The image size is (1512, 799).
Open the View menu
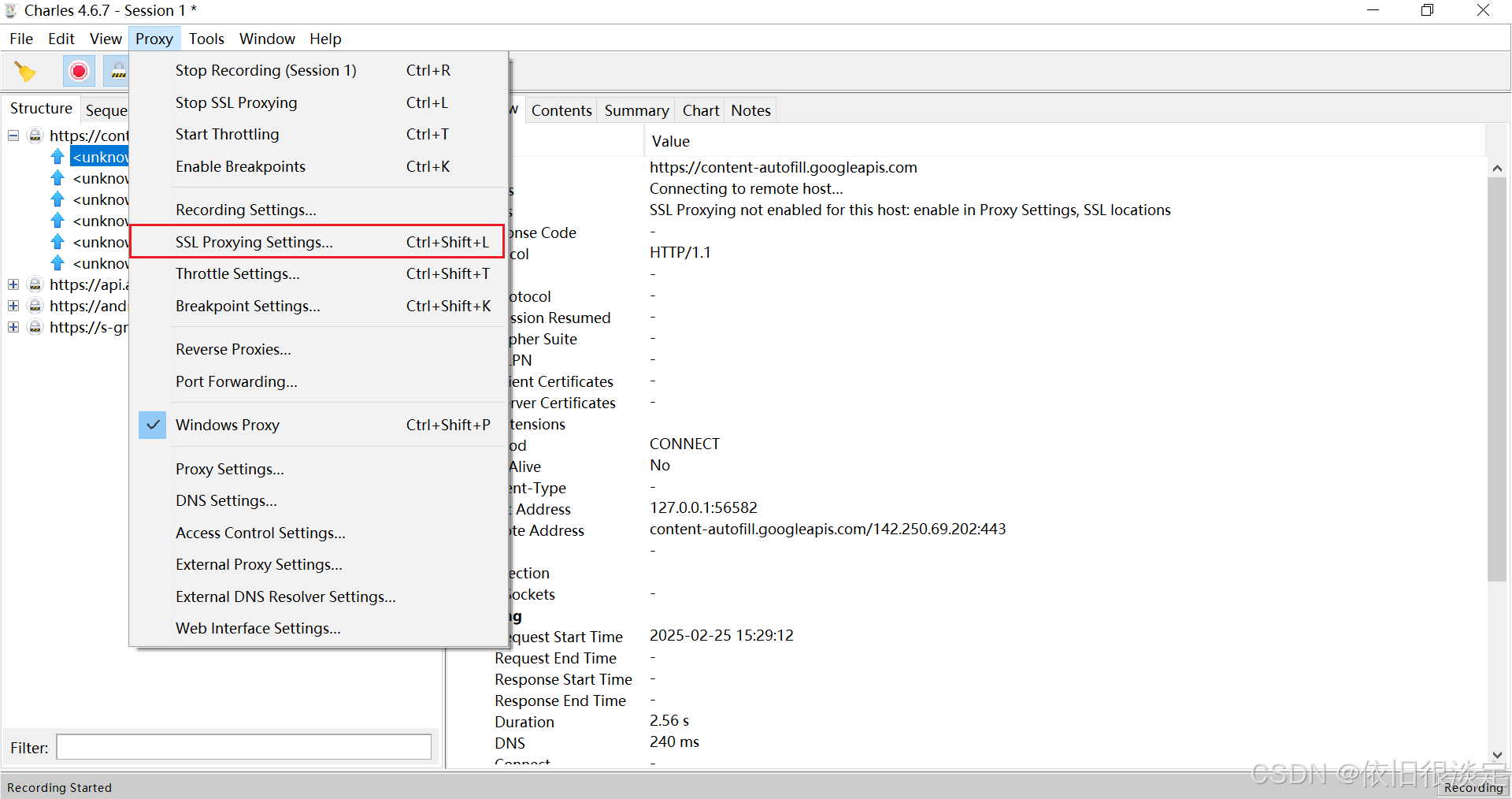(106, 39)
